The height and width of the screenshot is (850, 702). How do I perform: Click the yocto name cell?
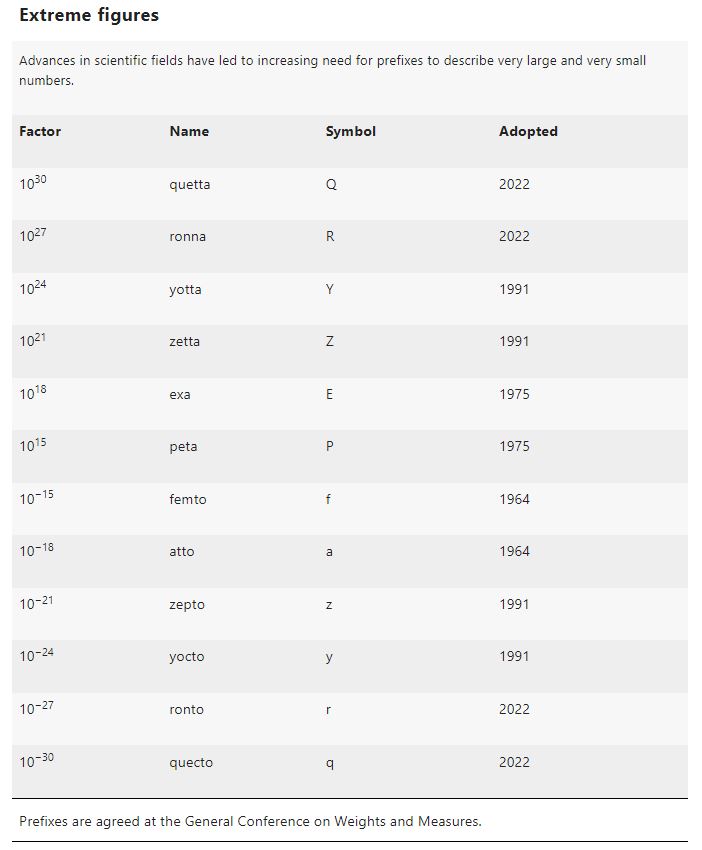[x=187, y=657]
